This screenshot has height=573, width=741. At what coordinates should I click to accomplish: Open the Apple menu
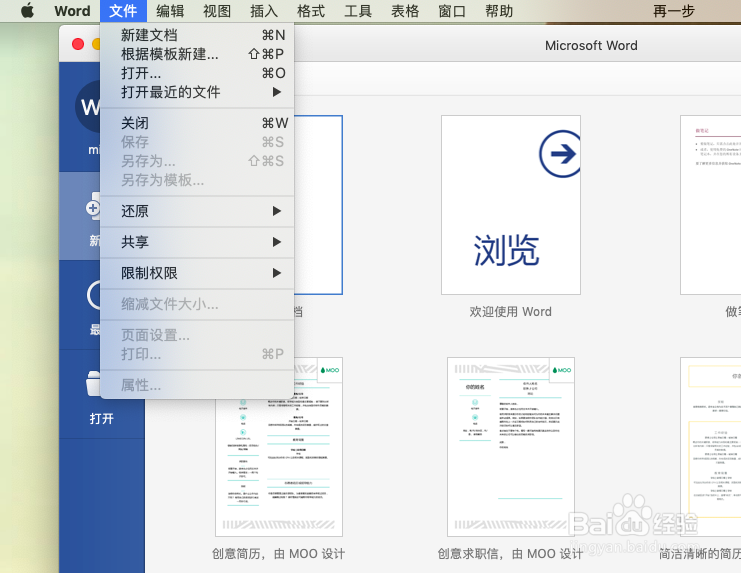click(x=27, y=10)
